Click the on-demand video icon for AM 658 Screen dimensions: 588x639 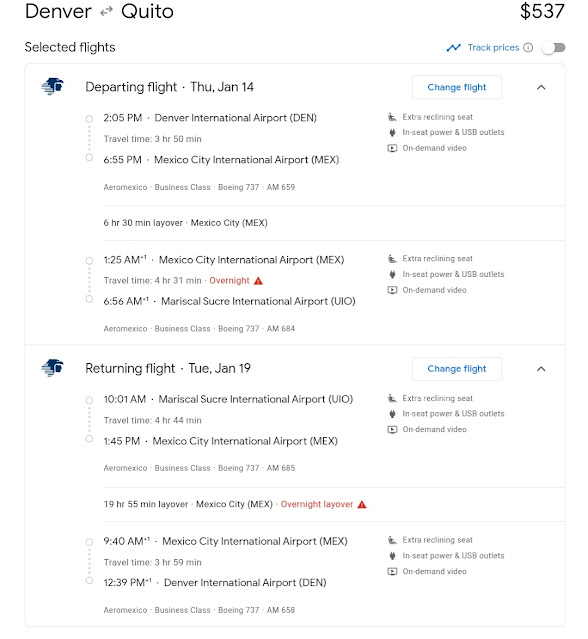[392, 572]
